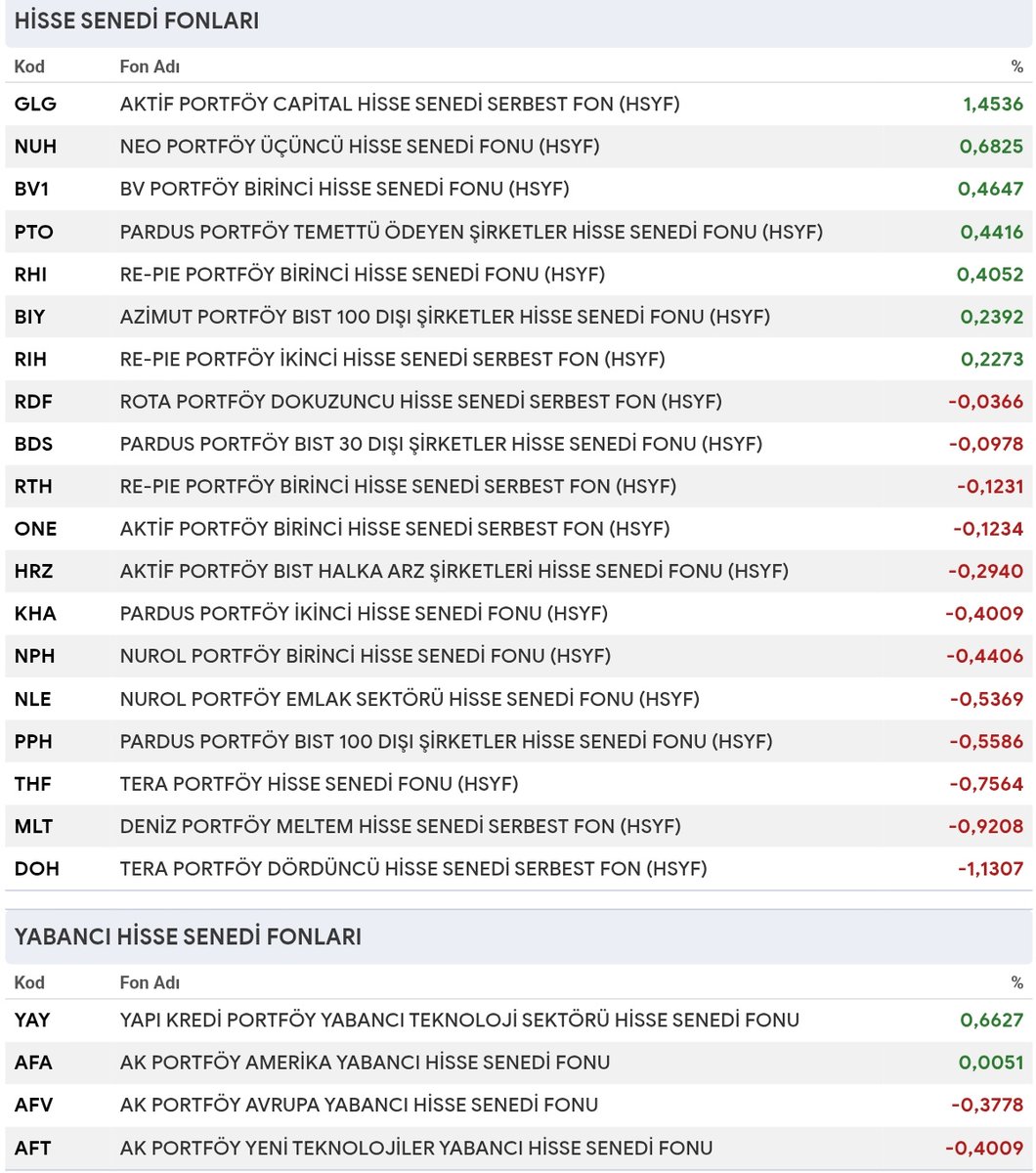The width and height of the screenshot is (1036, 1173).
Task: Click the 0,4416 percent value
Action: point(992,232)
